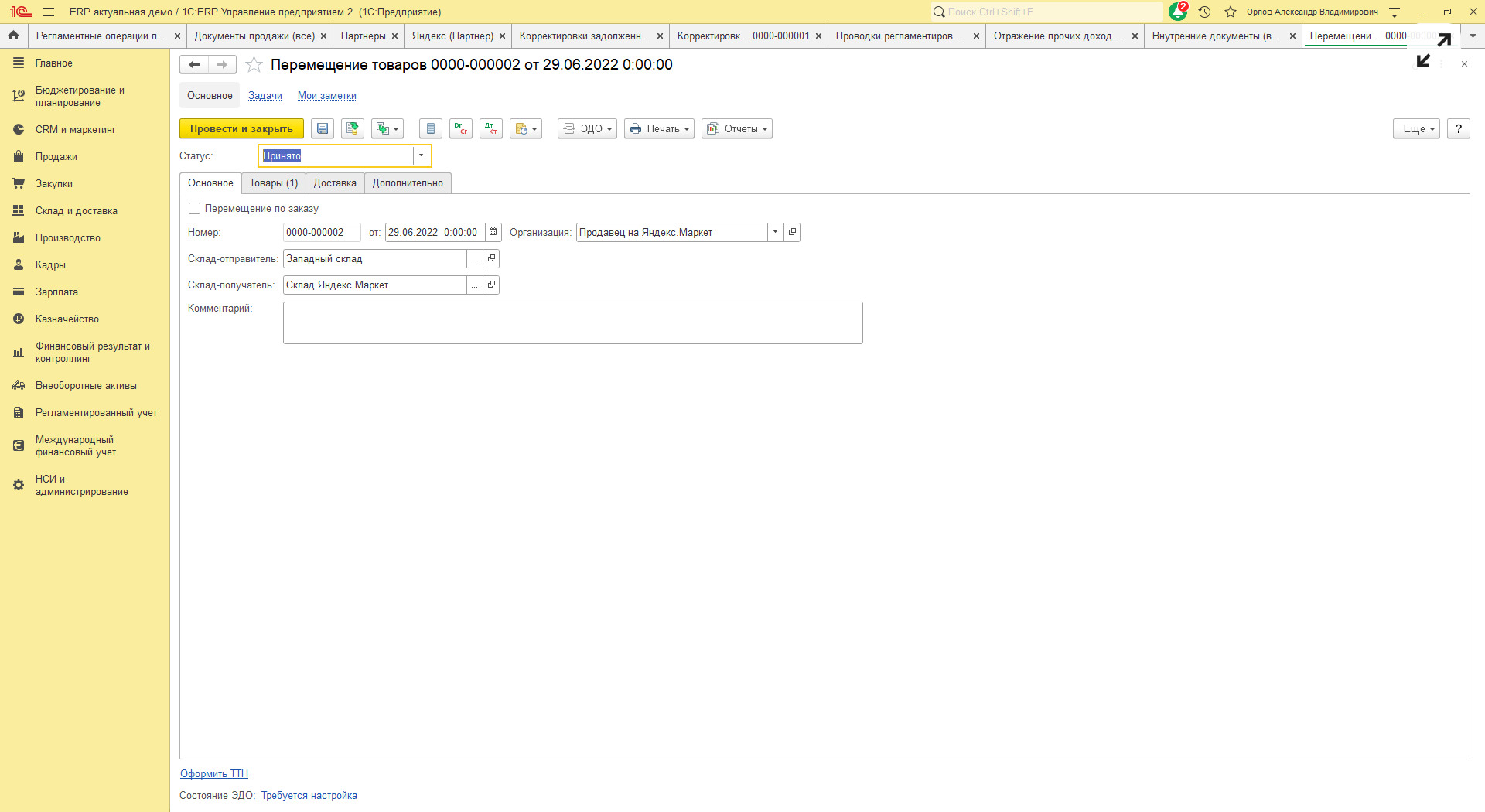This screenshot has height=812, width=1485.
Task: Open the history clock icon in title bar
Action: point(1204,12)
